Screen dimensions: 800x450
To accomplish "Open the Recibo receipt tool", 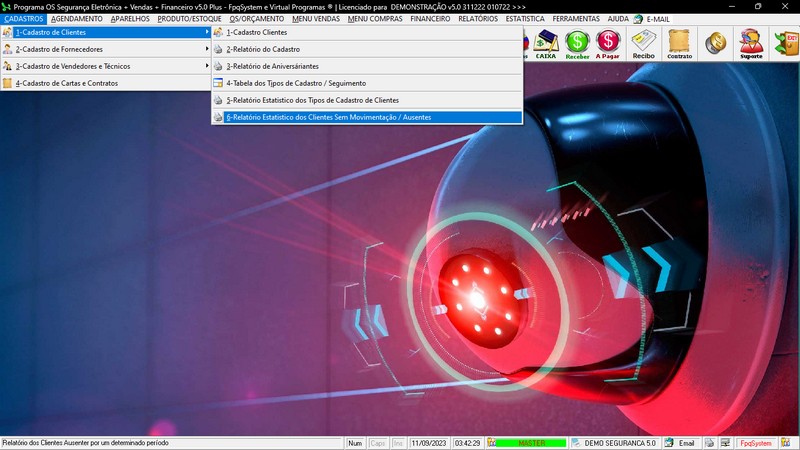I will tap(643, 43).
